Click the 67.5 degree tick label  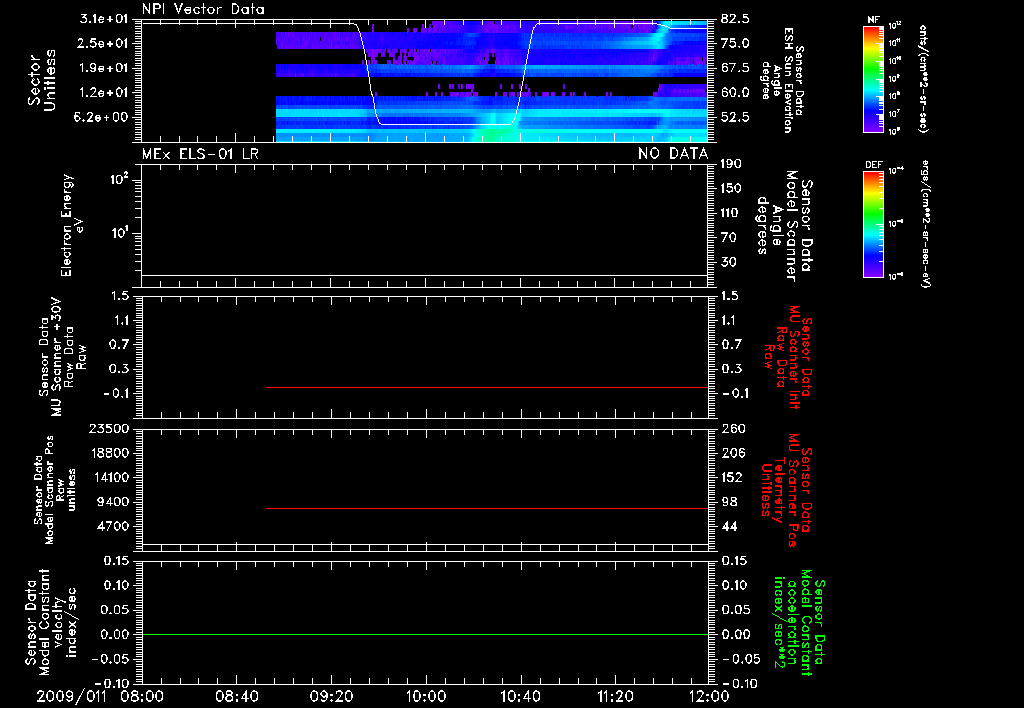point(735,68)
